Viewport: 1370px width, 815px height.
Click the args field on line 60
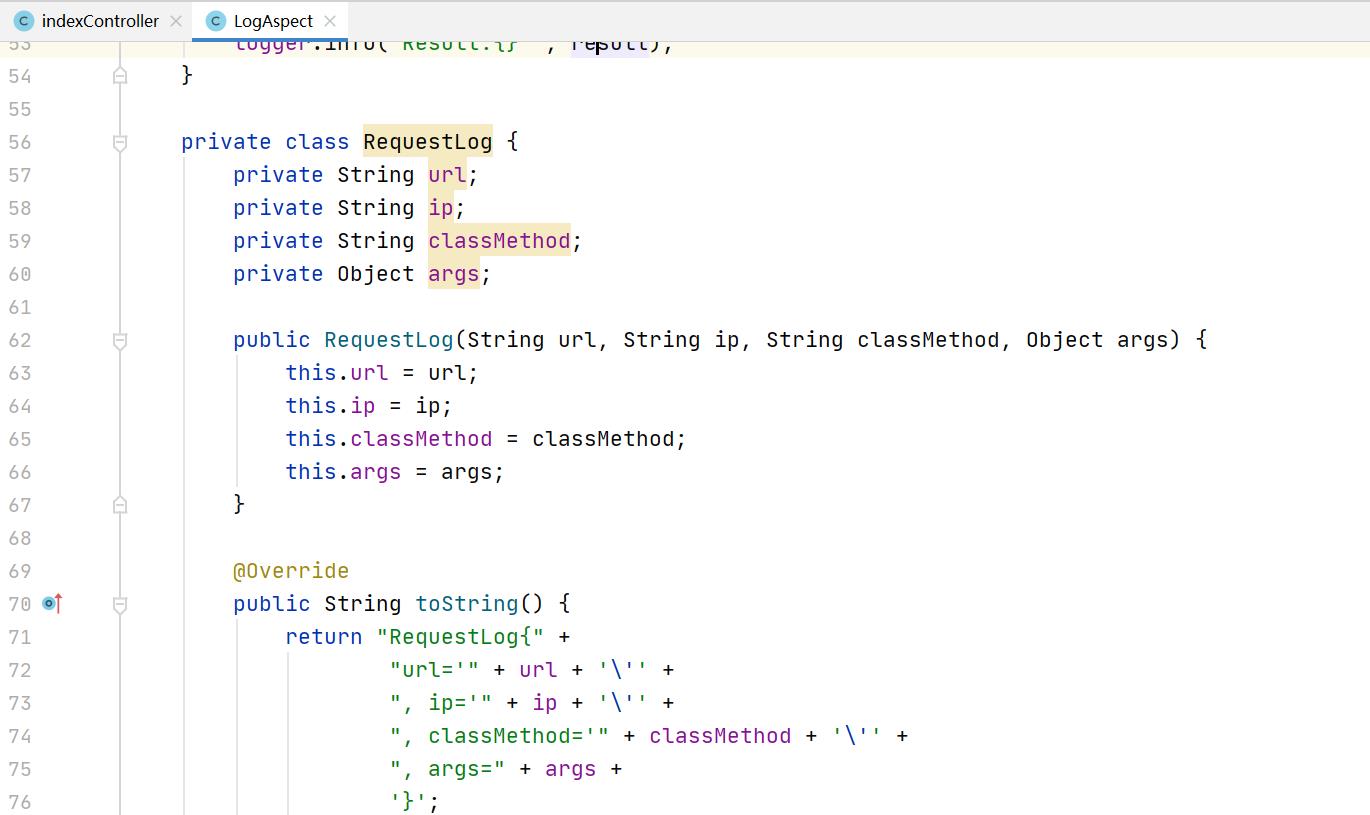point(454,274)
